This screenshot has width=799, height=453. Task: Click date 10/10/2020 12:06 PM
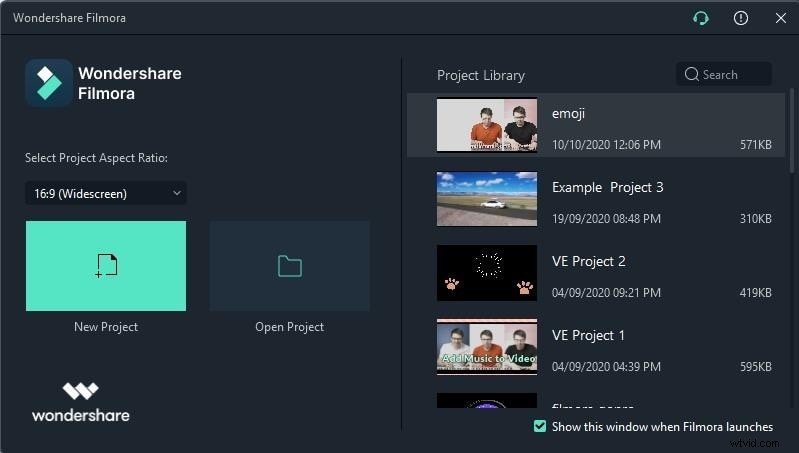tap(606, 145)
